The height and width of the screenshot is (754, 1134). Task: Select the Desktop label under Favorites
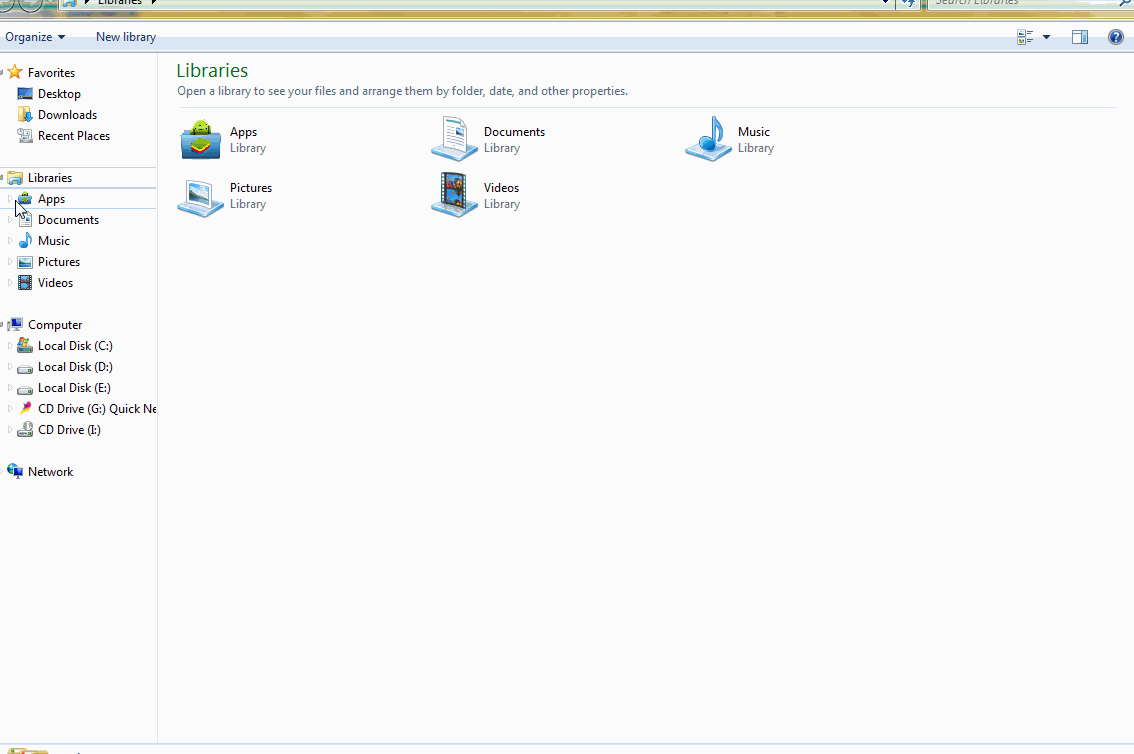tap(59, 94)
